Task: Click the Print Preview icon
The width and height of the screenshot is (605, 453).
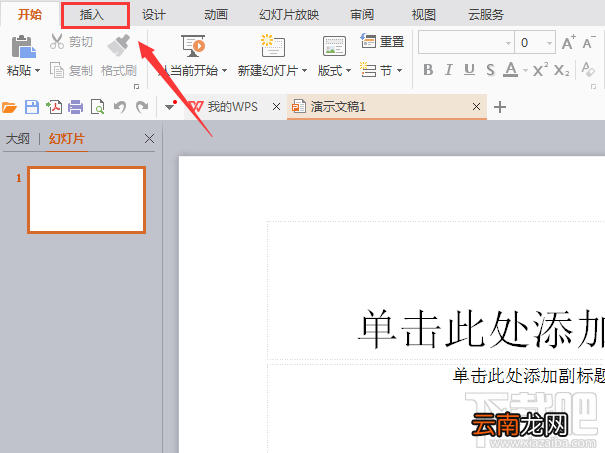Action: [98, 107]
